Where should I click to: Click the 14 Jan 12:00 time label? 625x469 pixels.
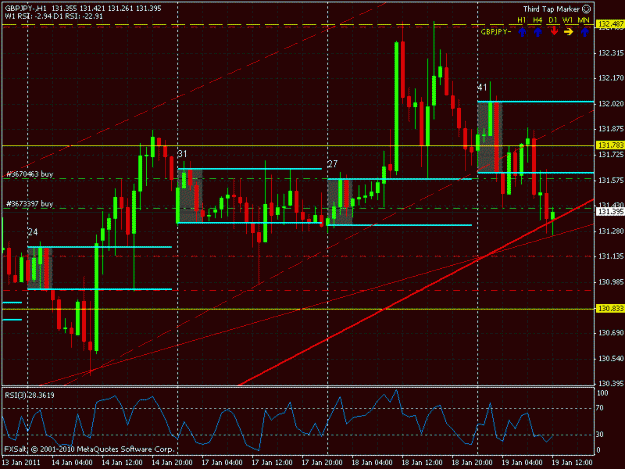122,463
